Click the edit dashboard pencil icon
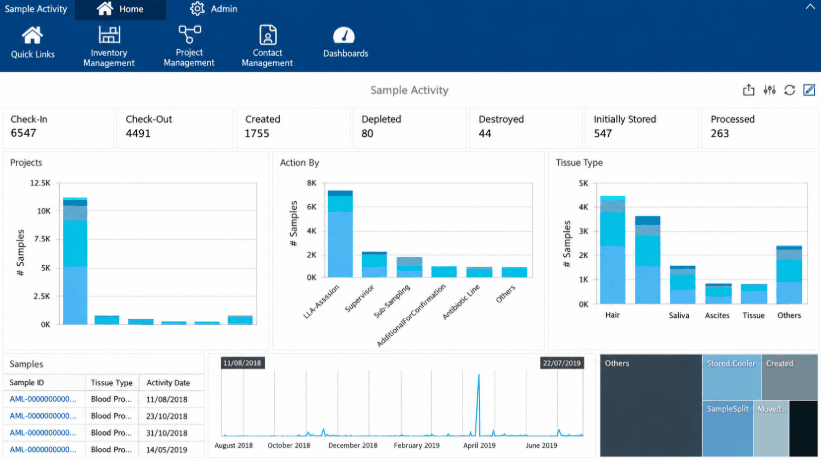 click(809, 90)
